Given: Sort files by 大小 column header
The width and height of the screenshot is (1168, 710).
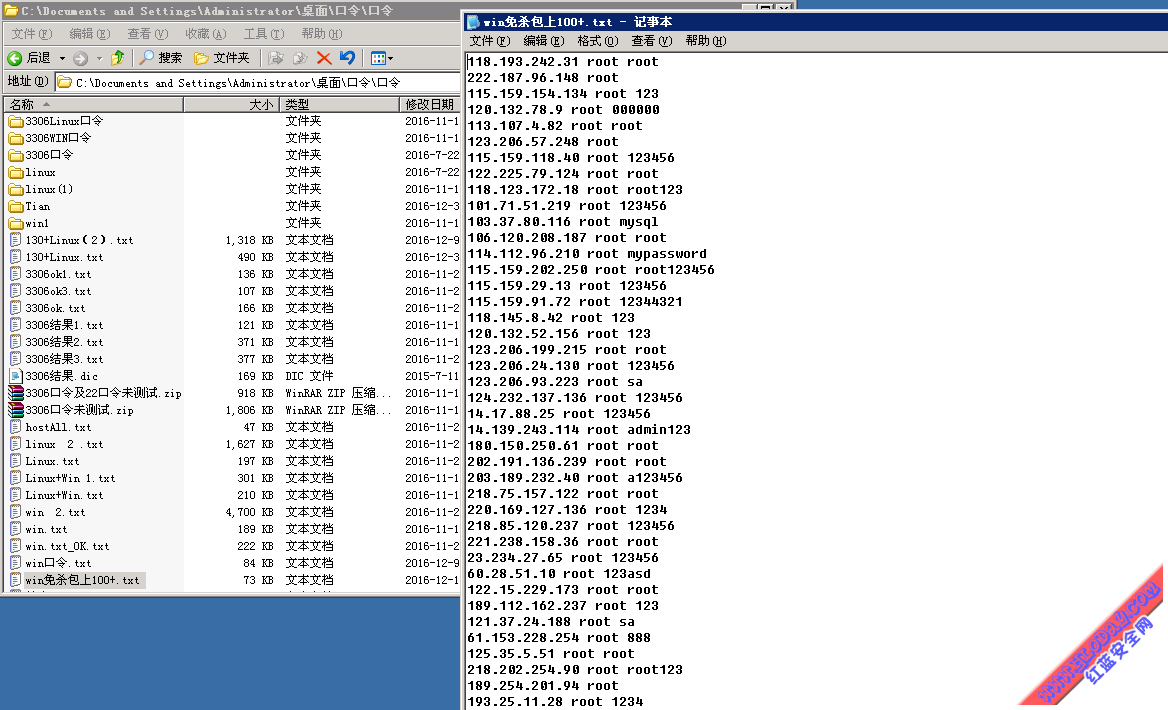Looking at the screenshot, I should [230, 104].
